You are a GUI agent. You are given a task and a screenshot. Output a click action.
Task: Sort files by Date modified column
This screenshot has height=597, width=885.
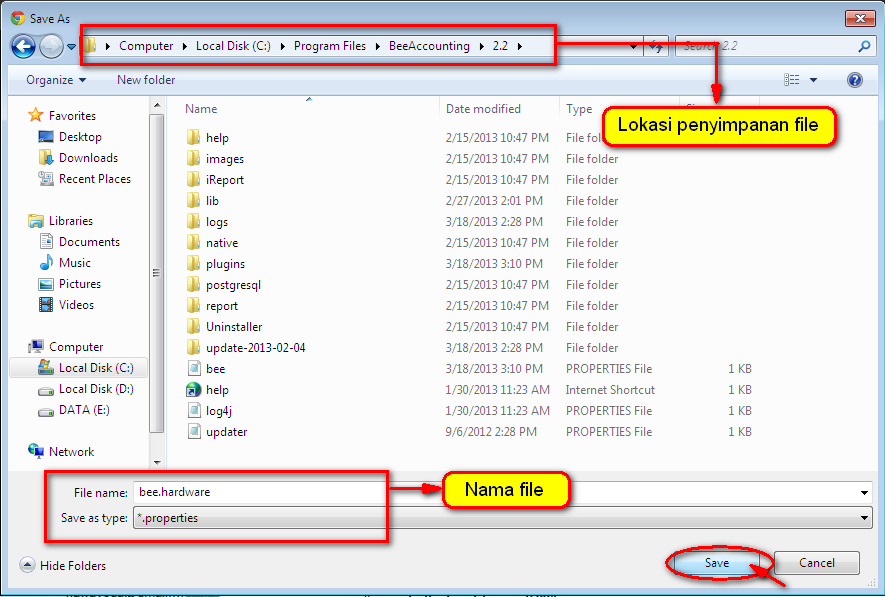pyautogui.click(x=483, y=109)
